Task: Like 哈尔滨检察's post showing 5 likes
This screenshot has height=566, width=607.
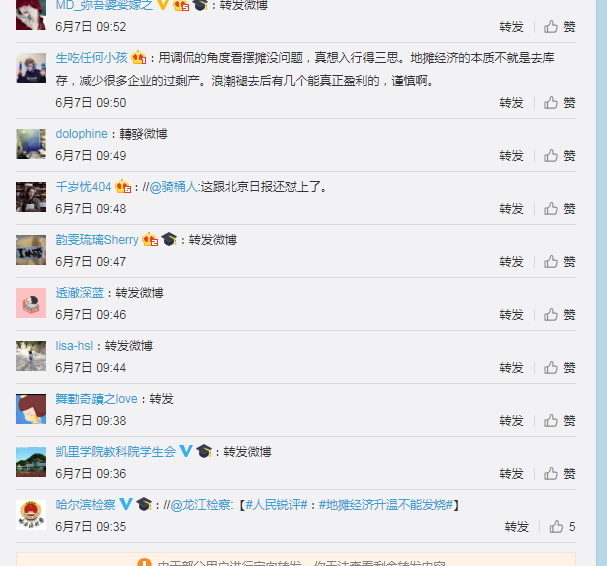Action: (562, 527)
